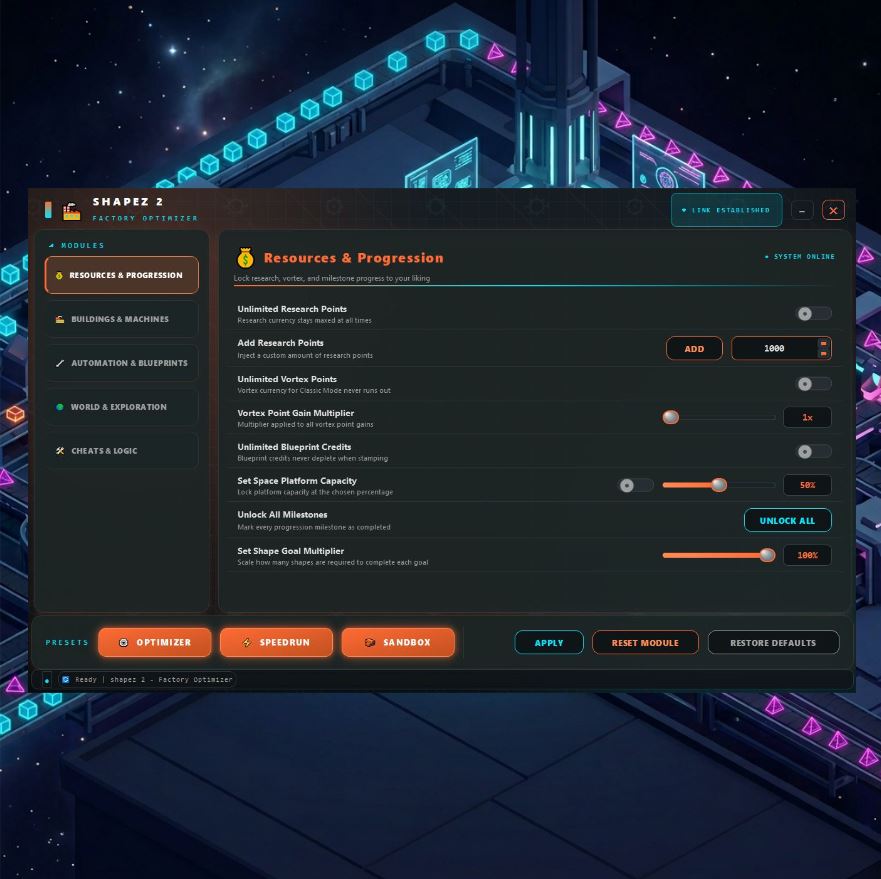Enable the Set Space Platform Capacity toggle
The width and height of the screenshot is (881, 879).
pyautogui.click(x=636, y=485)
